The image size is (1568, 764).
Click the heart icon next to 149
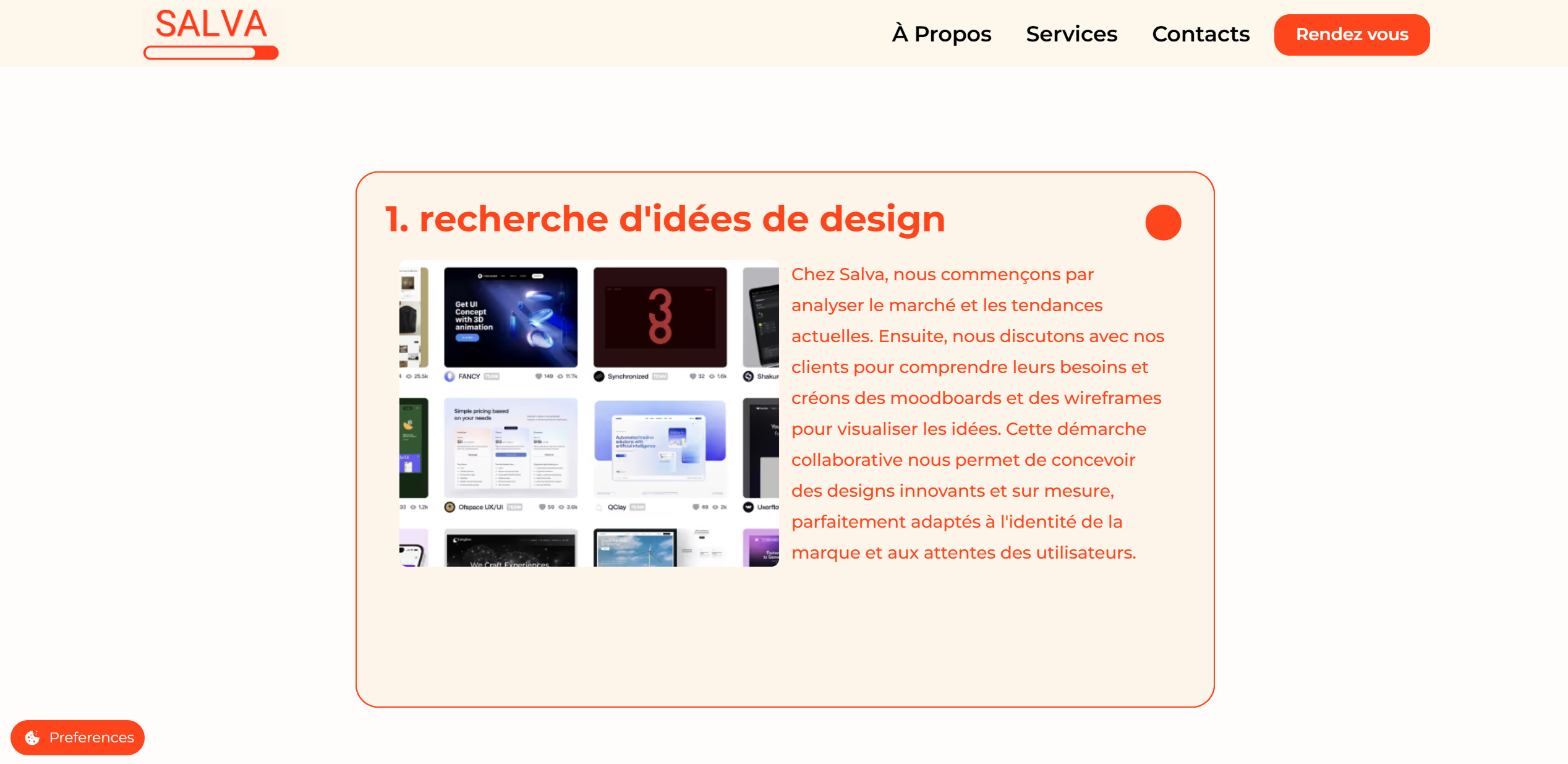pyautogui.click(x=539, y=377)
